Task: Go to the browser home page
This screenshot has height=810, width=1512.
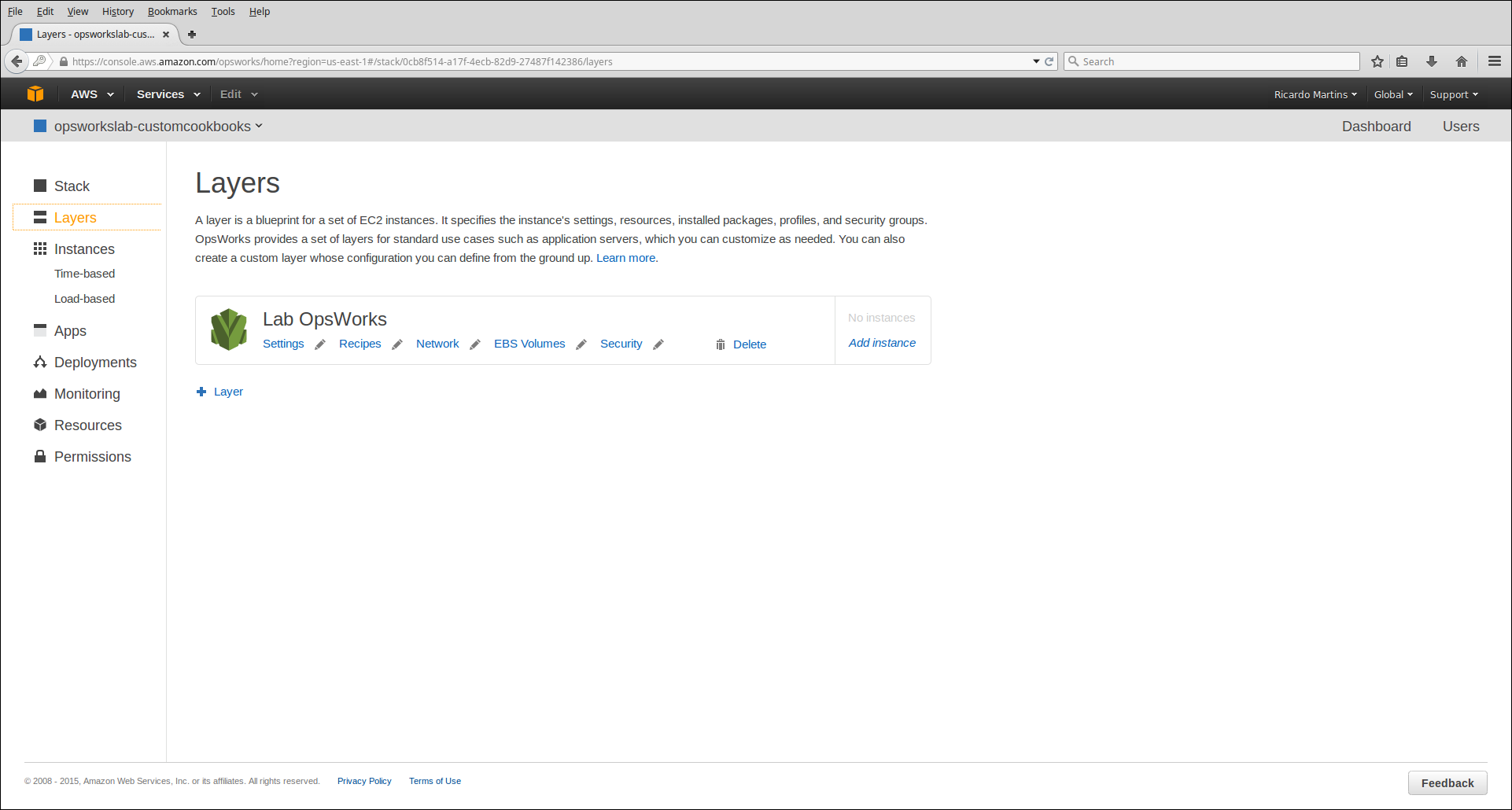Action: [1462, 61]
